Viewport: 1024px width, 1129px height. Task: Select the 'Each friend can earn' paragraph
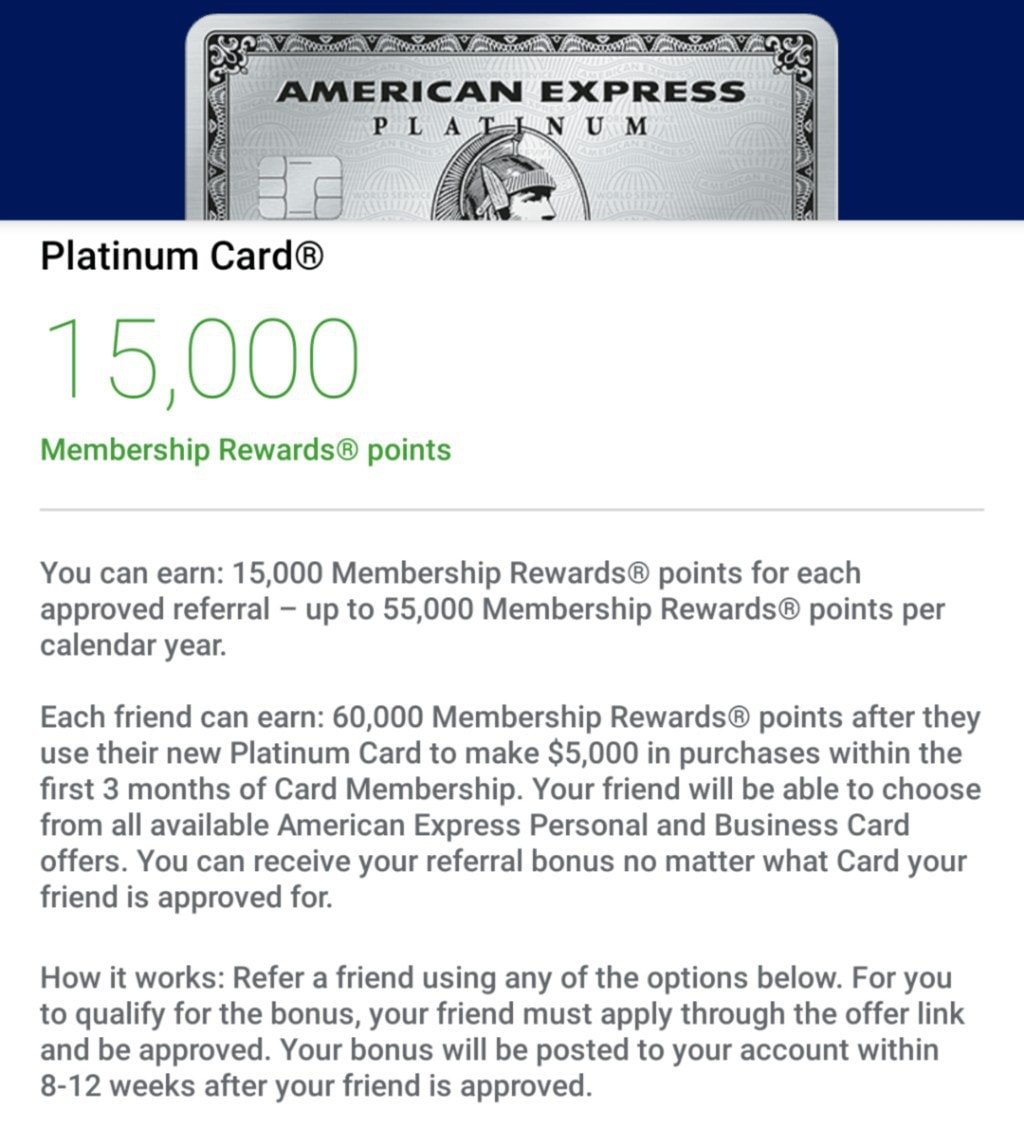pos(511,807)
